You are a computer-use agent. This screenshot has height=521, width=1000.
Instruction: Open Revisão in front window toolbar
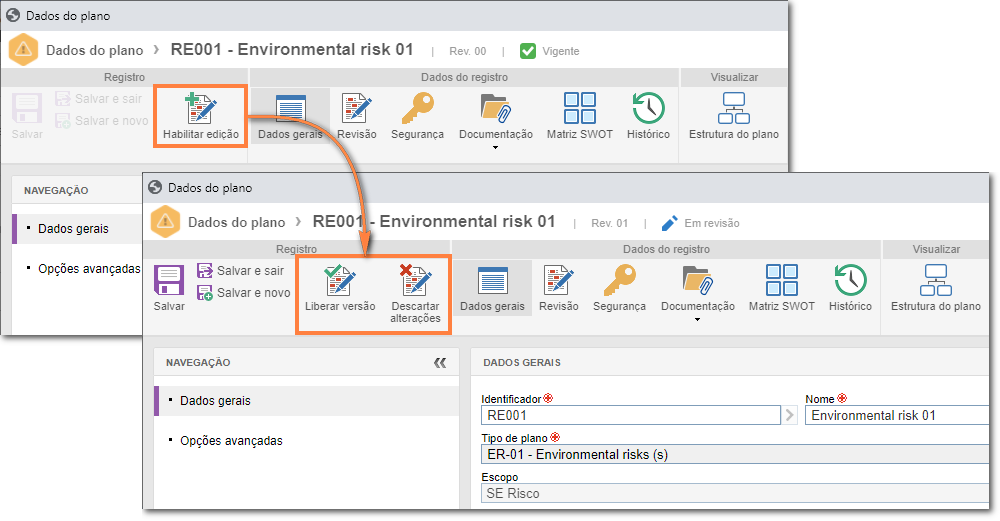pos(559,289)
